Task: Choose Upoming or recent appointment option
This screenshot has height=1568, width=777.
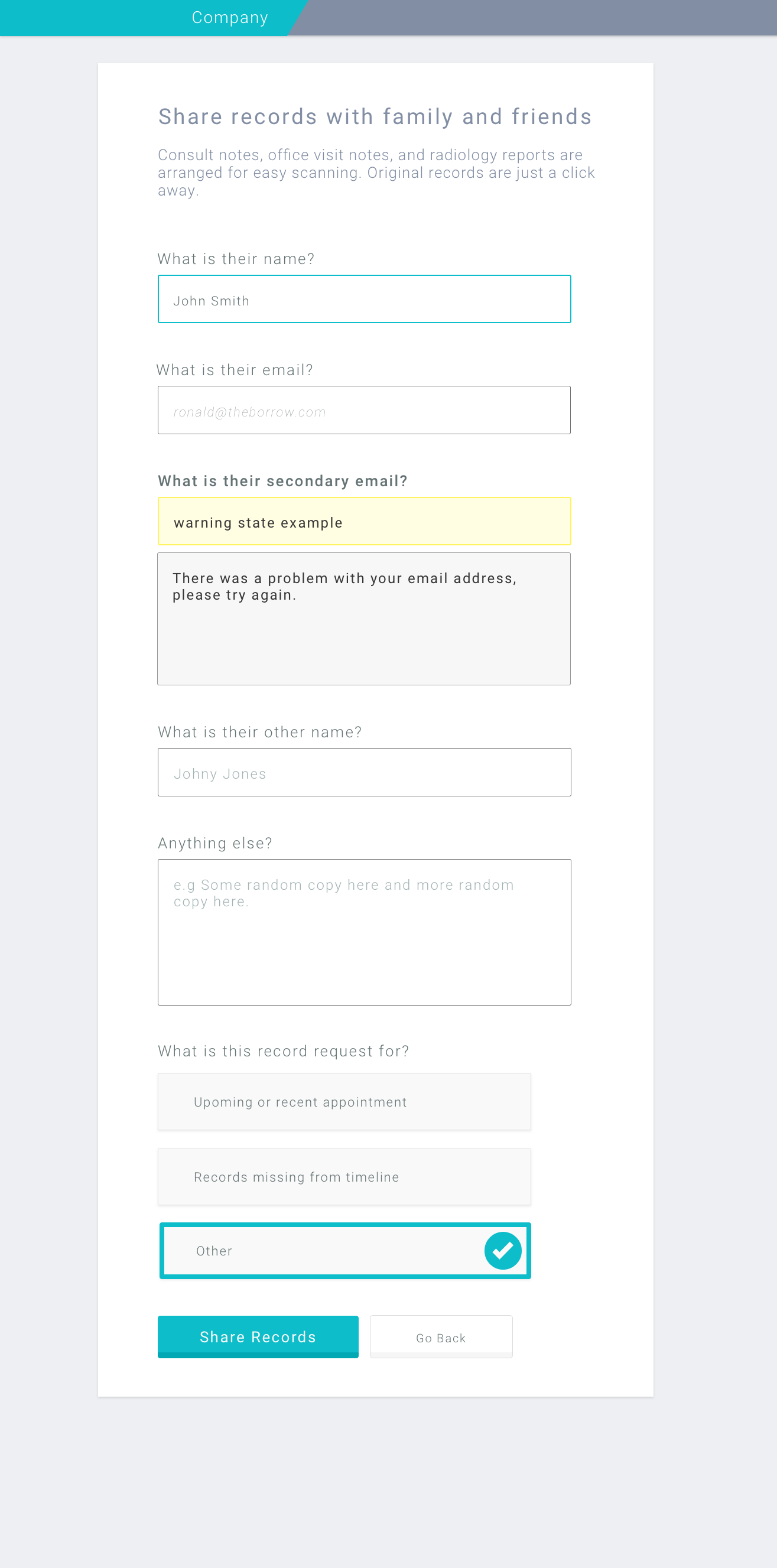Action: click(344, 1102)
